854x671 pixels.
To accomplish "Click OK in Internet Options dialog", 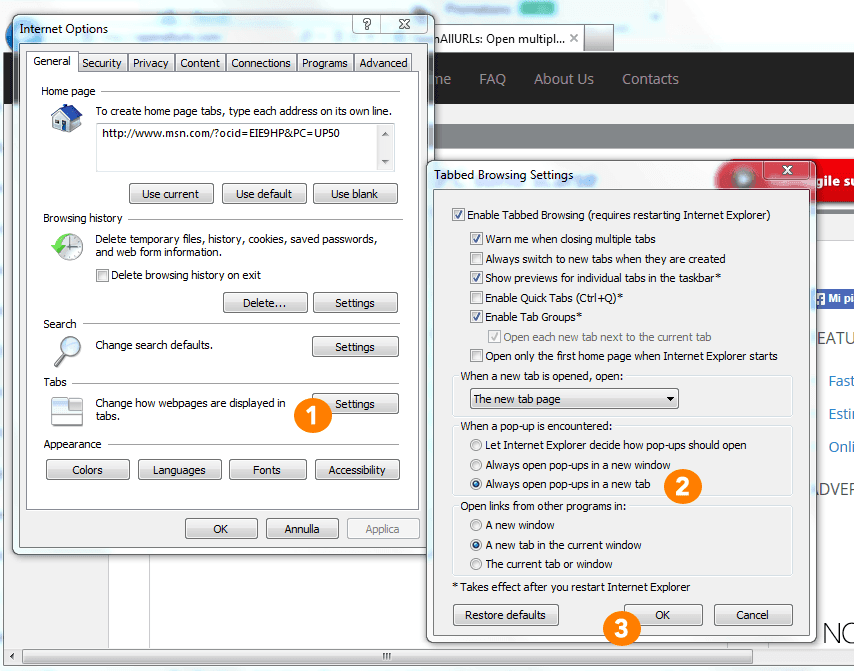I will coord(221,528).
